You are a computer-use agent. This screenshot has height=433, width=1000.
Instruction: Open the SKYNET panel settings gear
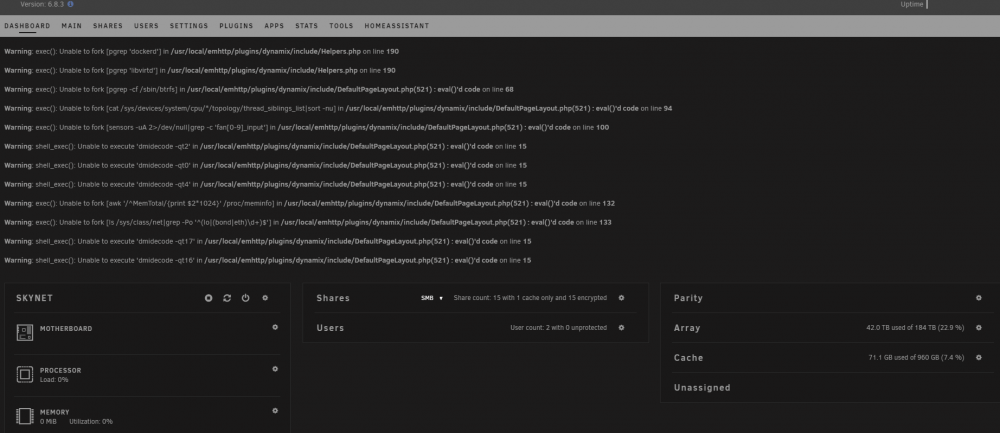265,298
